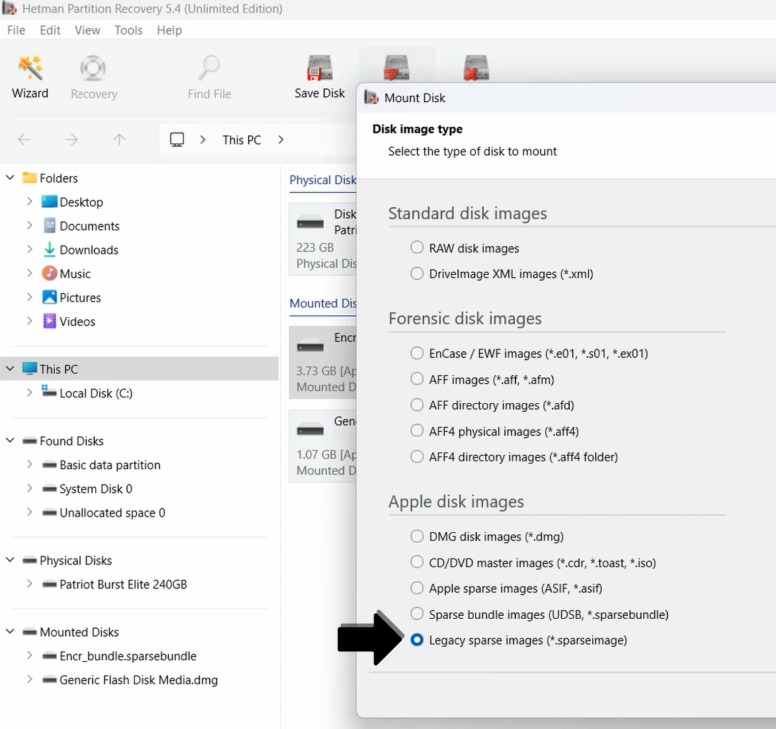Select AFF directory images (*.afd) option
This screenshot has height=729, width=776.
pos(417,405)
